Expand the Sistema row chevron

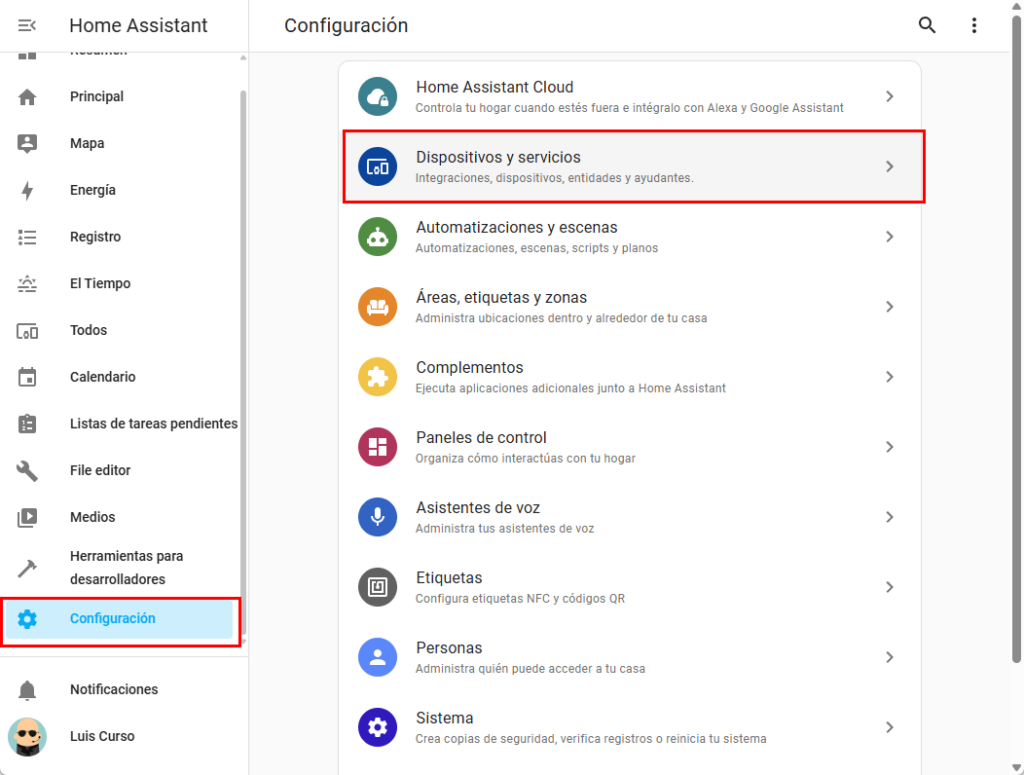(x=889, y=727)
